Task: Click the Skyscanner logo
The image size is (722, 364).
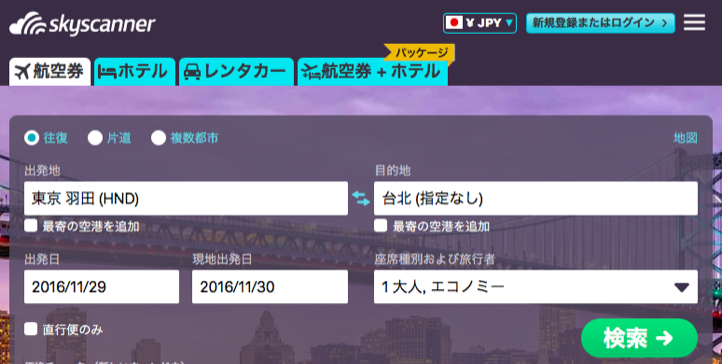Action: pyautogui.click(x=82, y=24)
